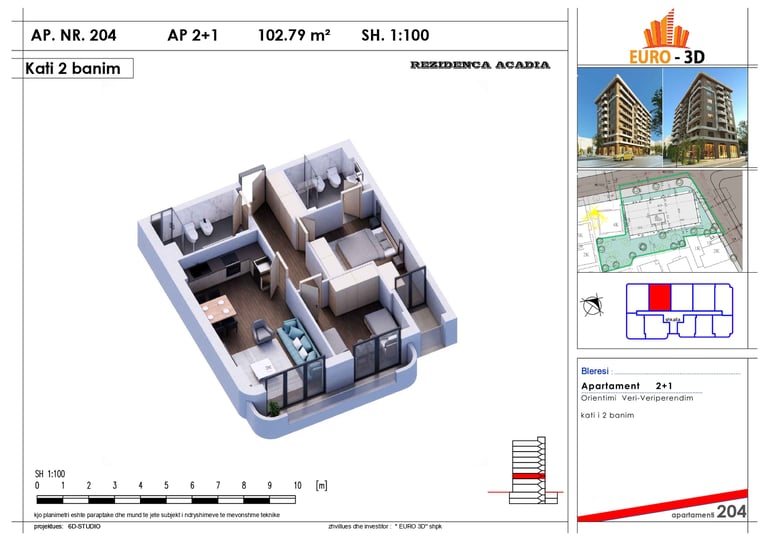Click the 'SH. 1:100' scale text in header
This screenshot has height=542, width=768.
[x=395, y=35]
